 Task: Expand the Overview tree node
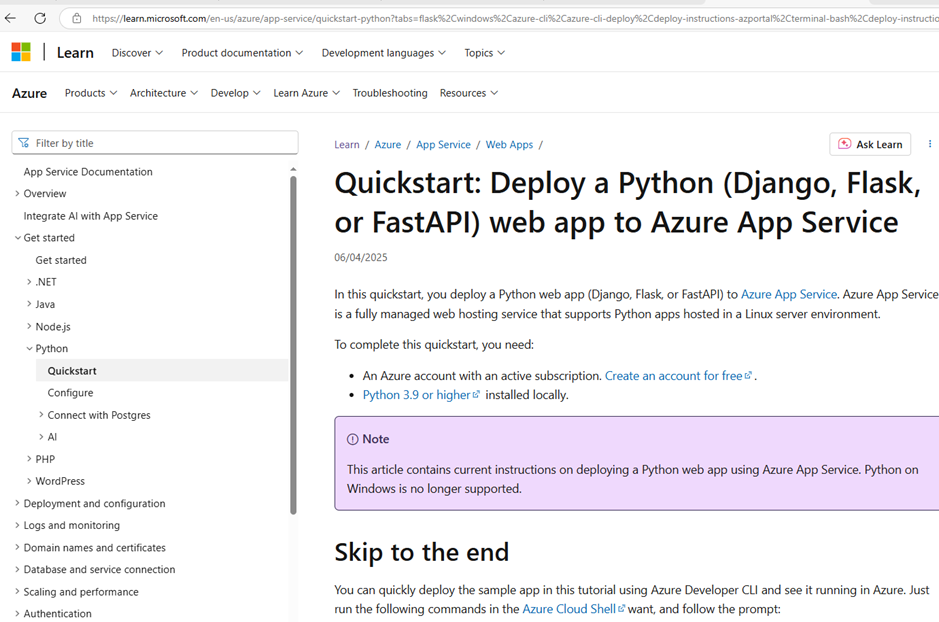pyautogui.click(x=17, y=193)
